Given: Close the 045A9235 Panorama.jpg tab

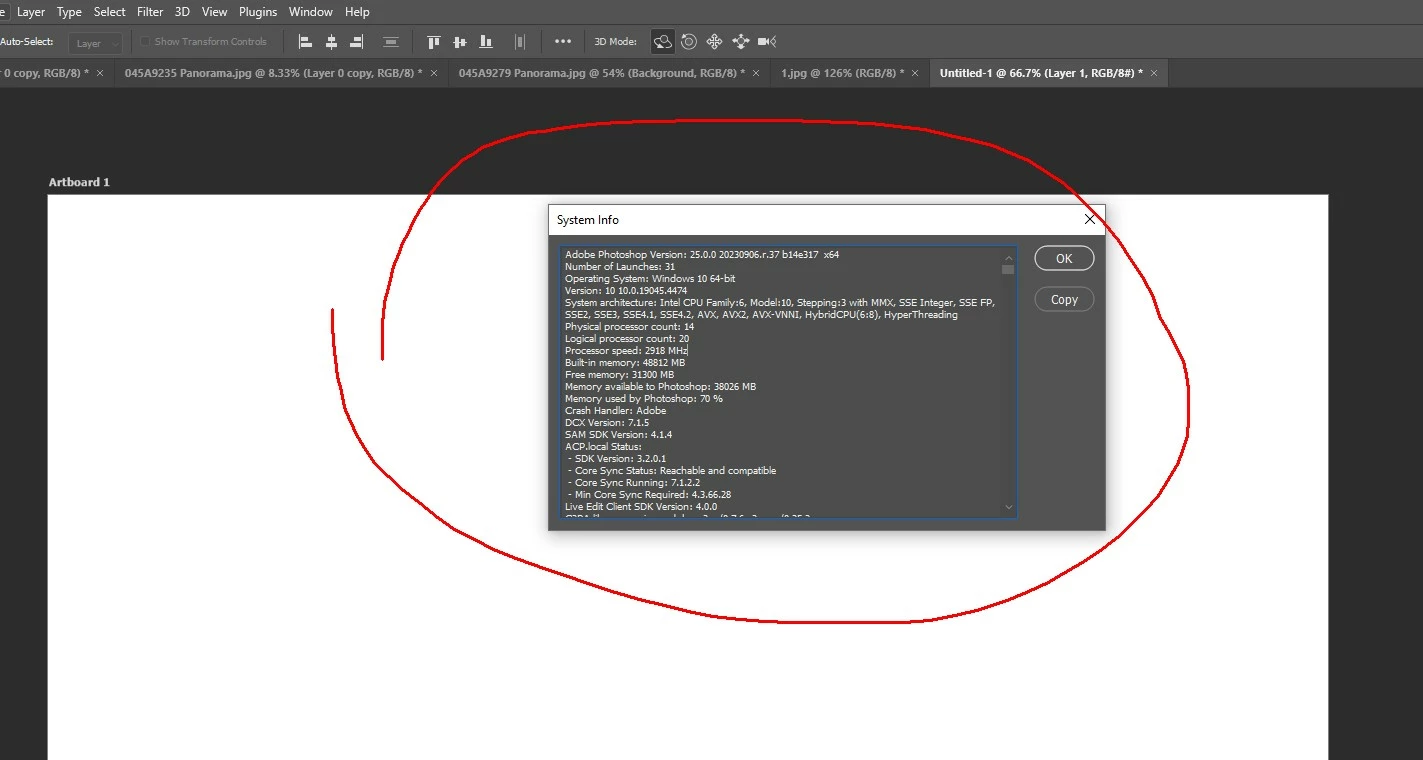Looking at the screenshot, I should click(x=434, y=73).
